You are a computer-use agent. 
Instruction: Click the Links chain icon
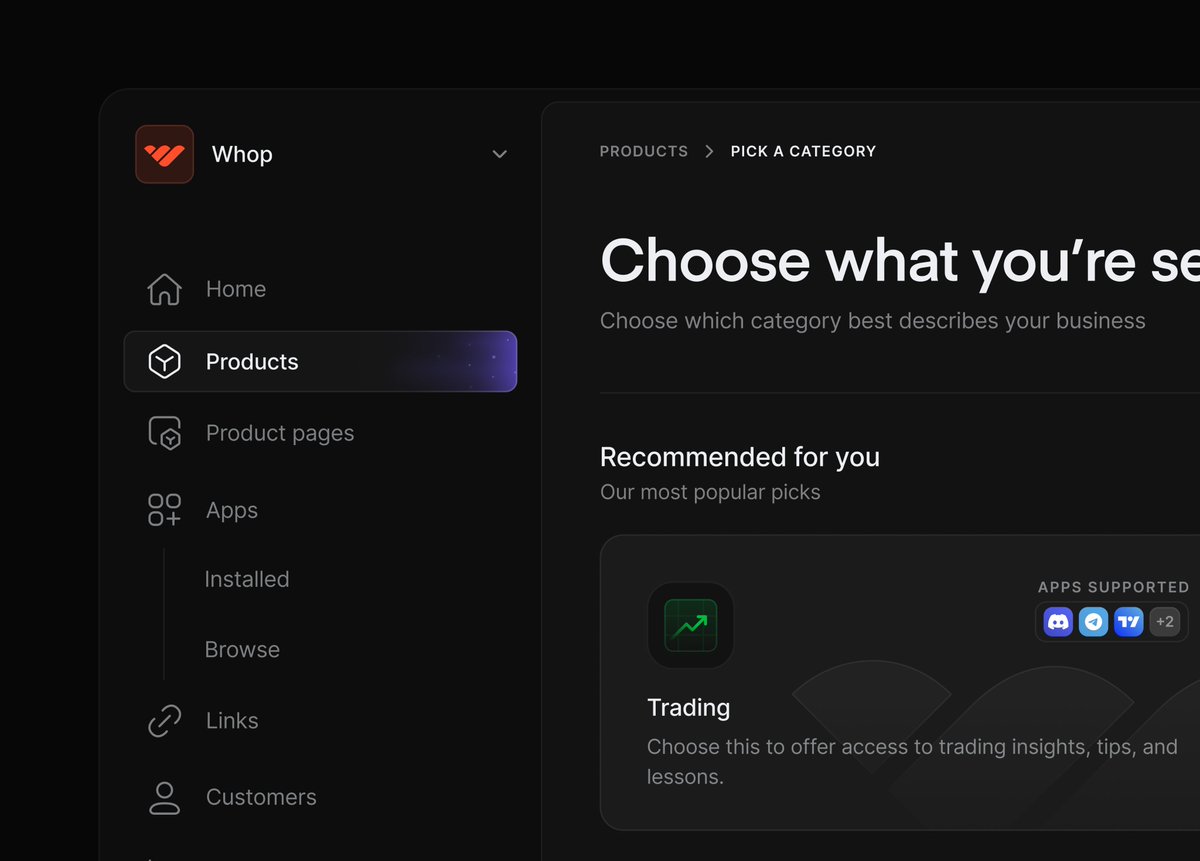point(164,721)
